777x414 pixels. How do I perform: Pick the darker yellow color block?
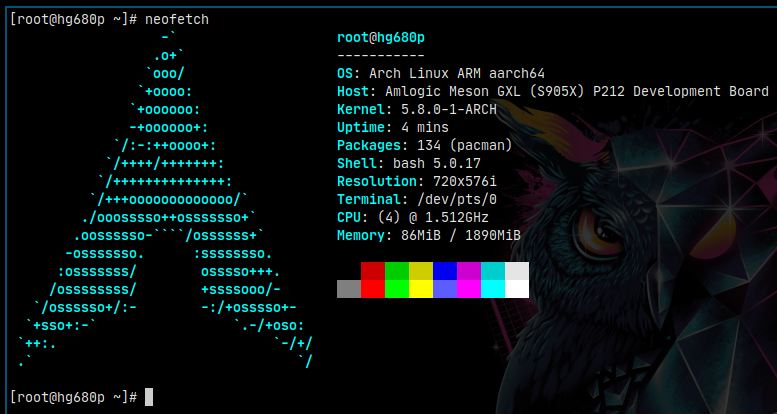pyautogui.click(x=421, y=271)
